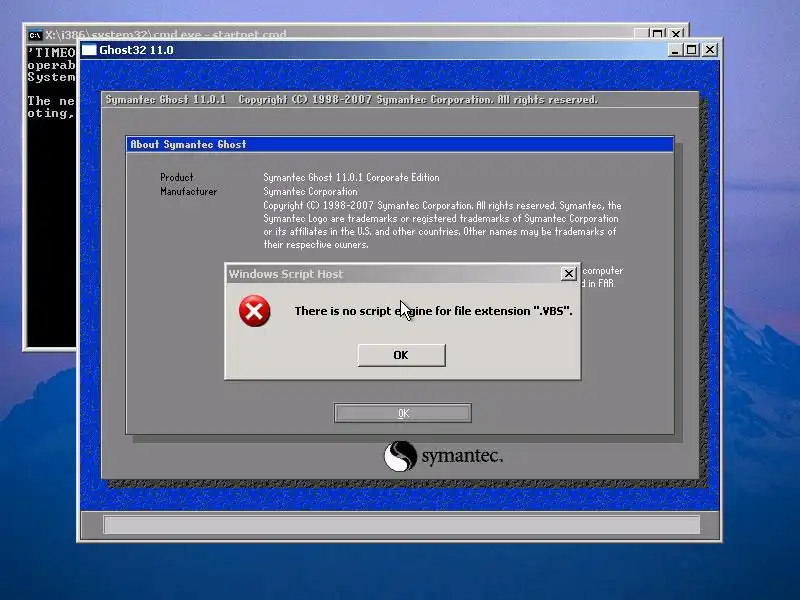This screenshot has height=600, width=800.
Task: Click the 'Manufacturer' label in About dialog
Action: coord(188,191)
